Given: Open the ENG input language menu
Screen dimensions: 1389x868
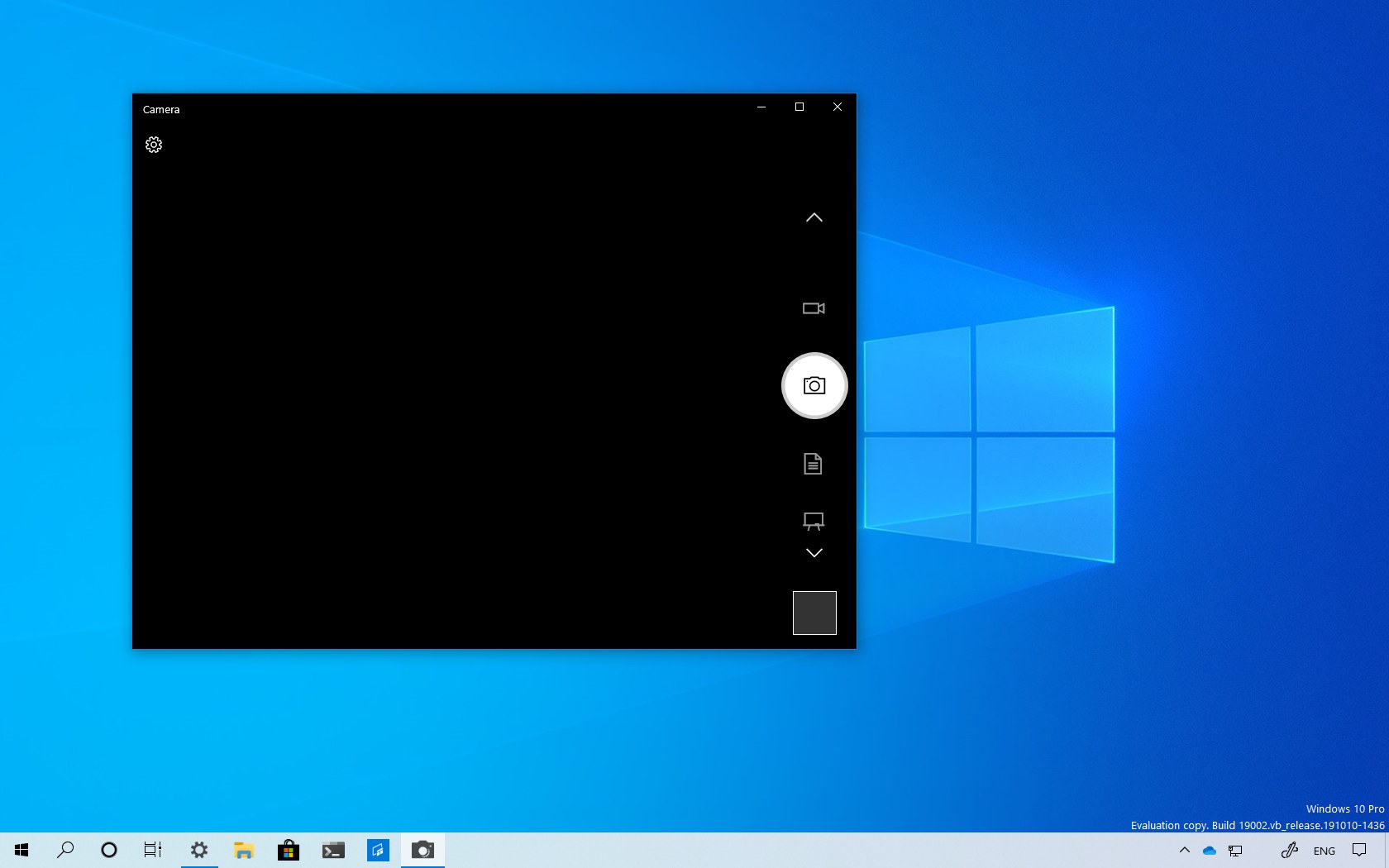Looking at the screenshot, I should coord(1324,851).
